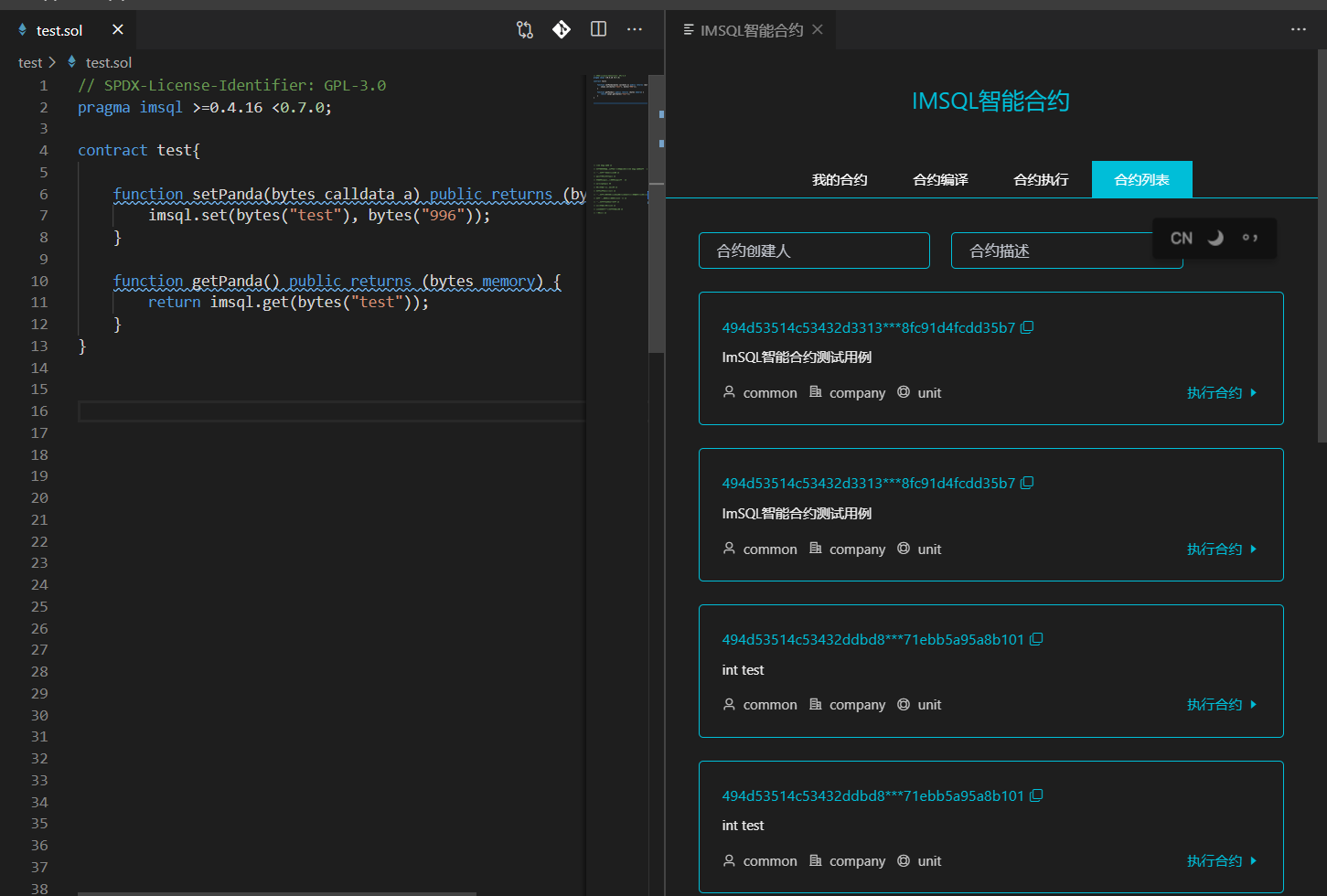Click the SPDX-License-Identifier comment line

click(231, 85)
